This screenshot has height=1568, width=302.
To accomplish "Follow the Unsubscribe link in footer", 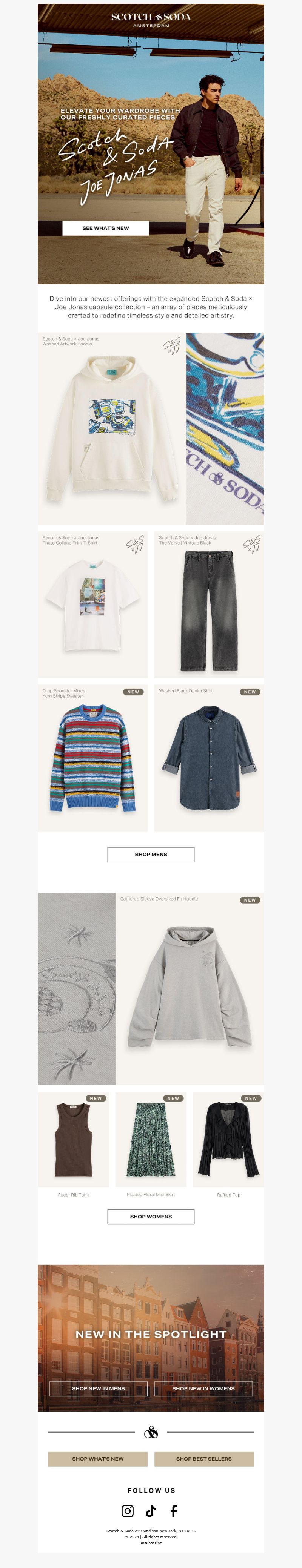I will tap(151, 1542).
